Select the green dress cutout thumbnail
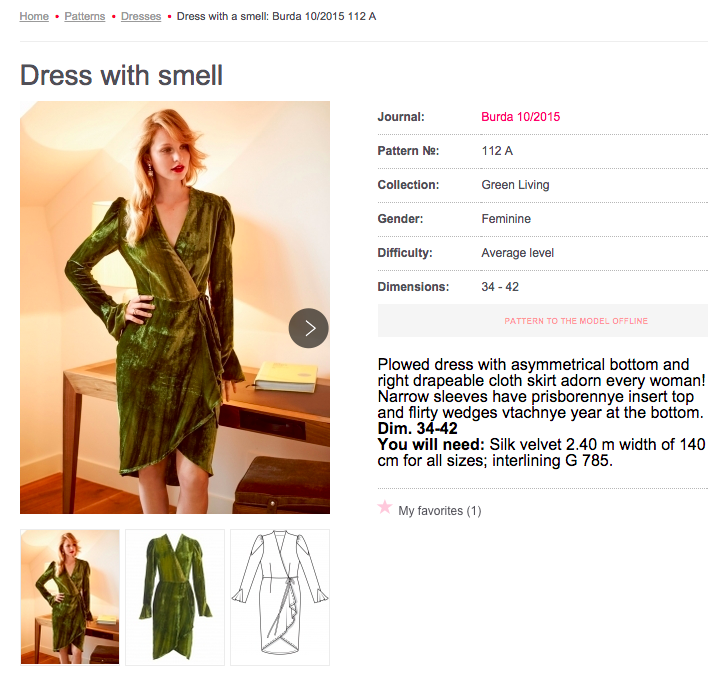 coord(175,596)
